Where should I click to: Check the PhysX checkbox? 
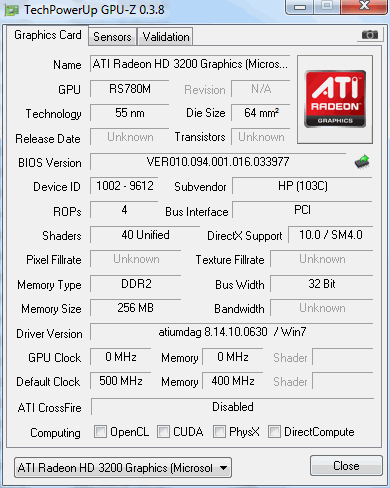[219, 431]
